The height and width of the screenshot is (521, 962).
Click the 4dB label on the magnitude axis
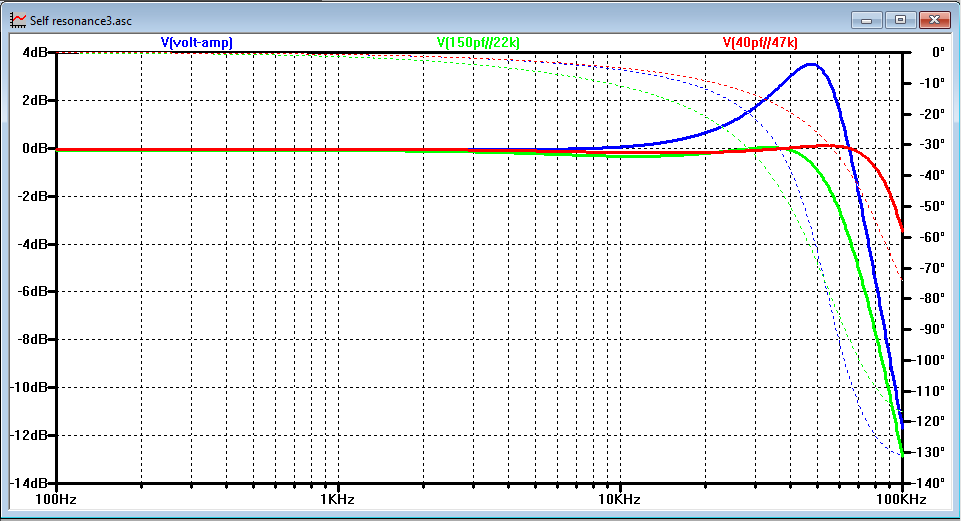[35, 53]
